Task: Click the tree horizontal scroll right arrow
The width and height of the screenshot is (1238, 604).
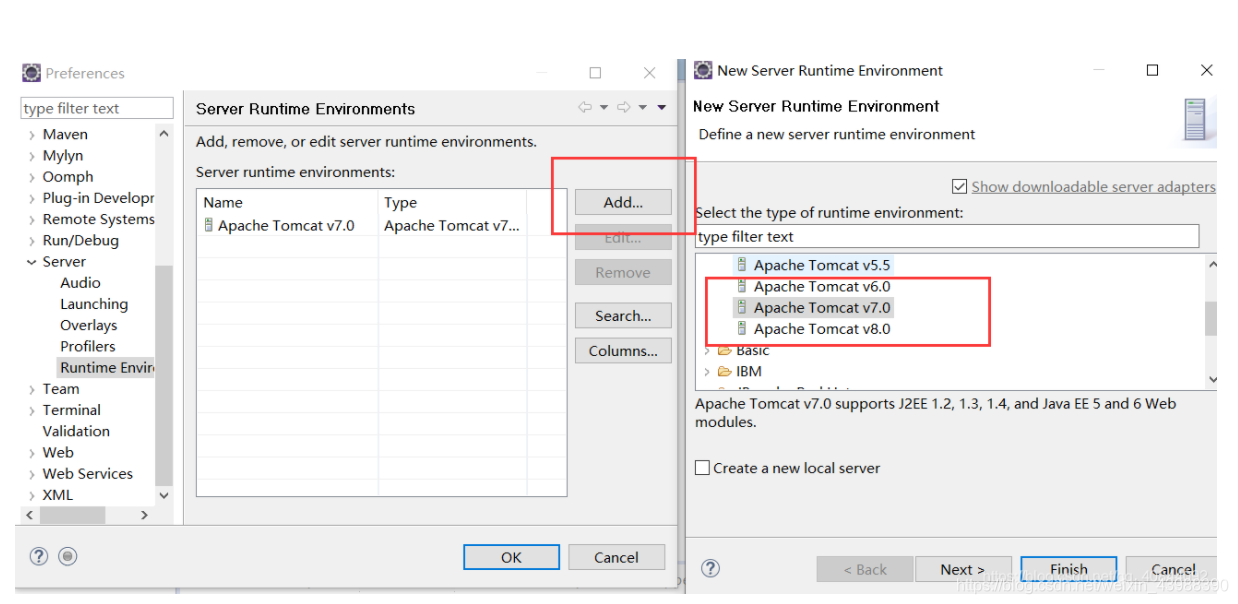Action: tap(144, 515)
